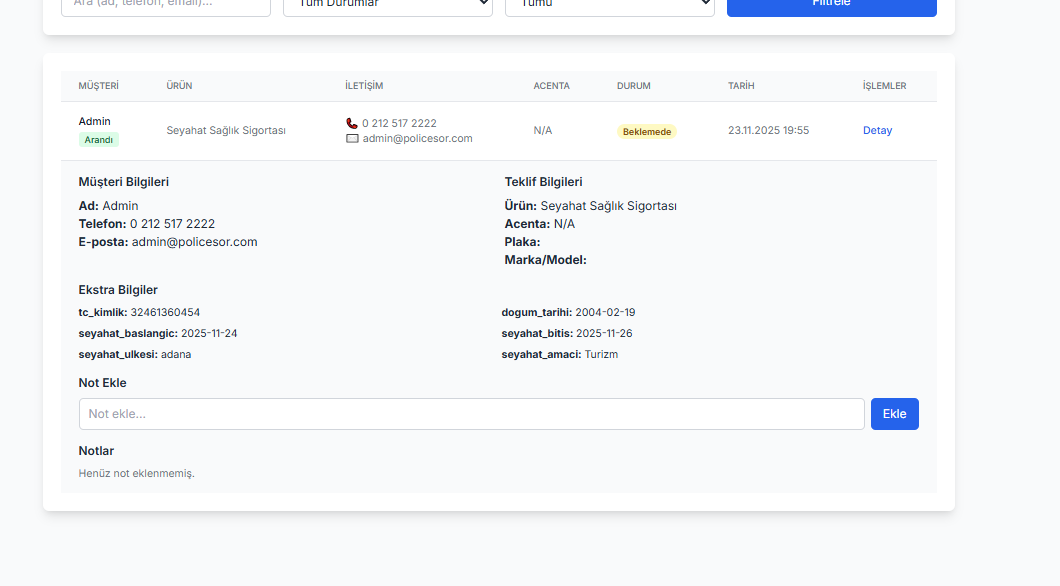The image size is (1060, 586).
Task: Click the Plaka label
Action: 523,242
